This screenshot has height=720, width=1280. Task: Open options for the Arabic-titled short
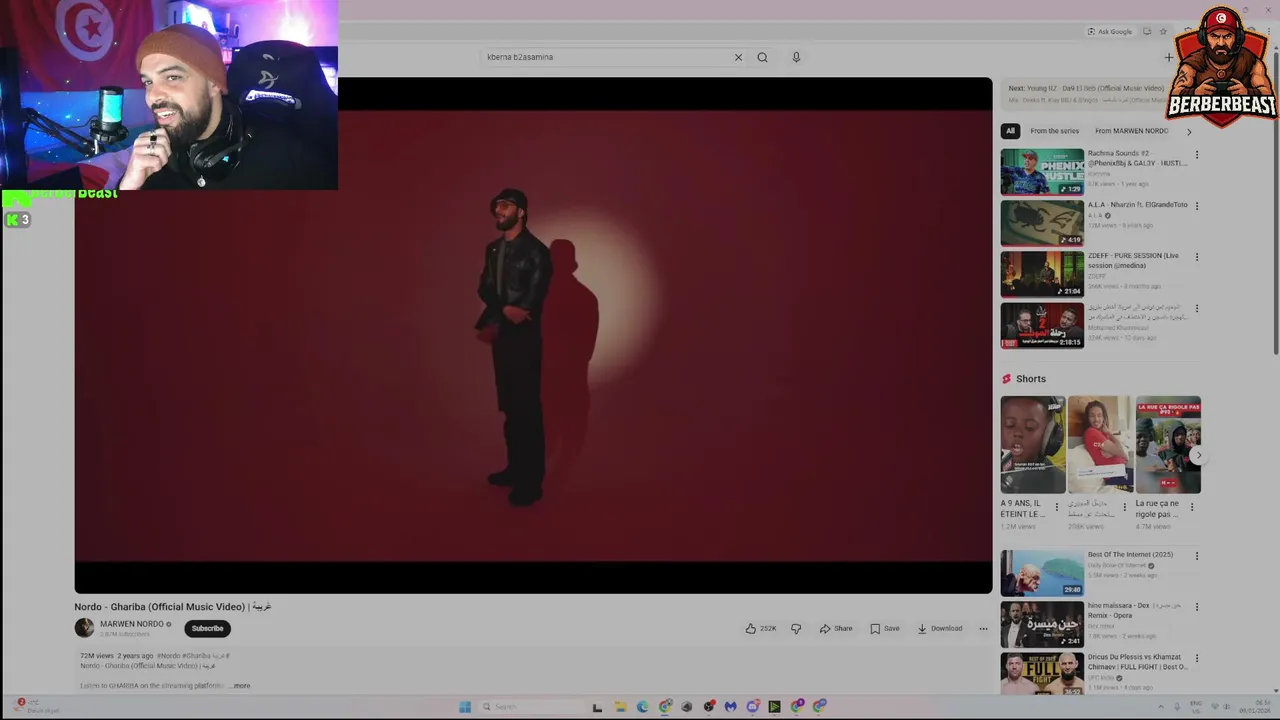pos(1124,507)
